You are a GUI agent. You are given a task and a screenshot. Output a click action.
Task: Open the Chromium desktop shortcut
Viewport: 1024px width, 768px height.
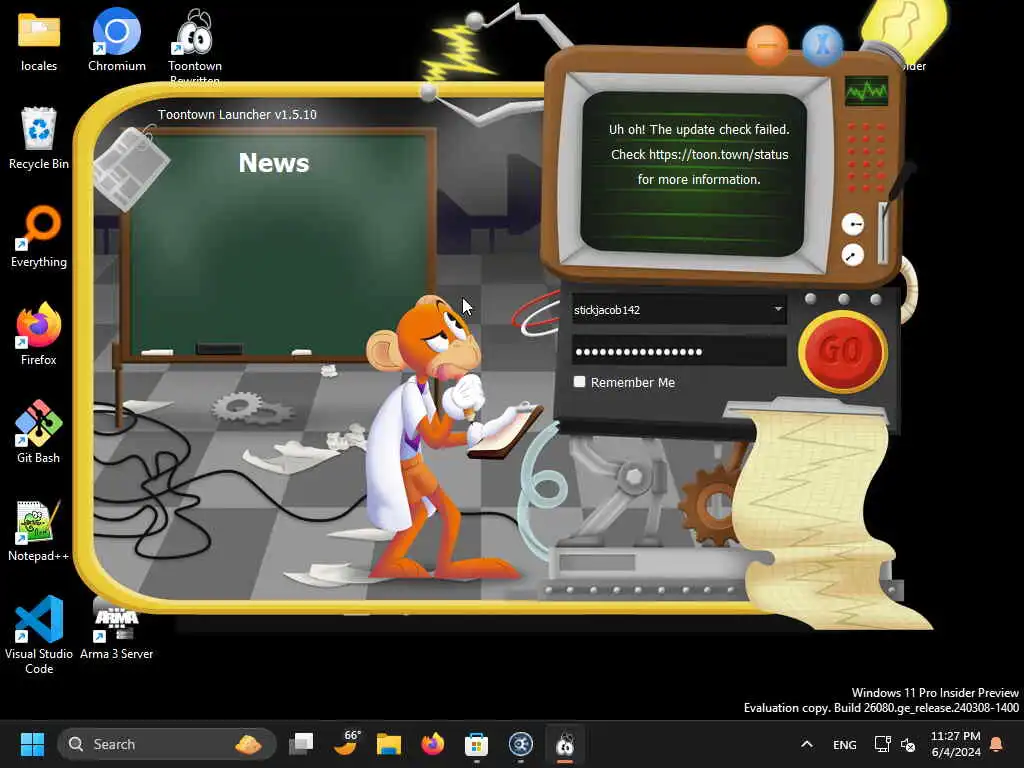116,41
